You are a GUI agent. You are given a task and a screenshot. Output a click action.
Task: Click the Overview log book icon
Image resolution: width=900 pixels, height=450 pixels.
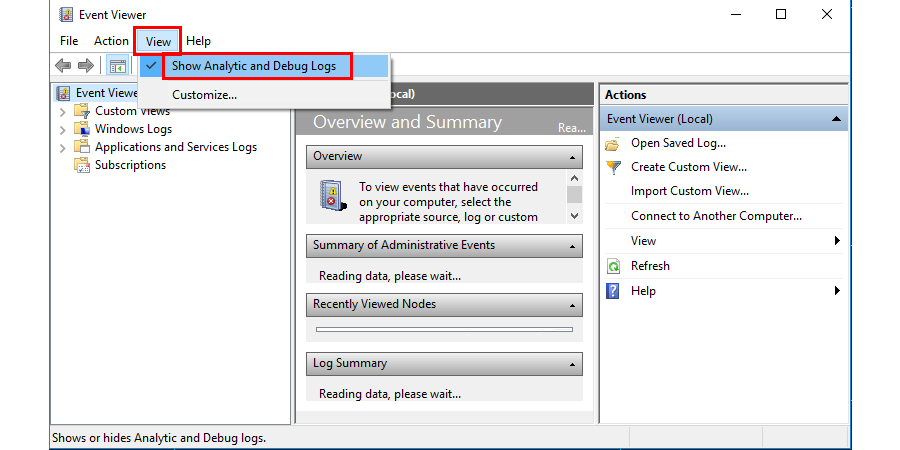coord(332,195)
